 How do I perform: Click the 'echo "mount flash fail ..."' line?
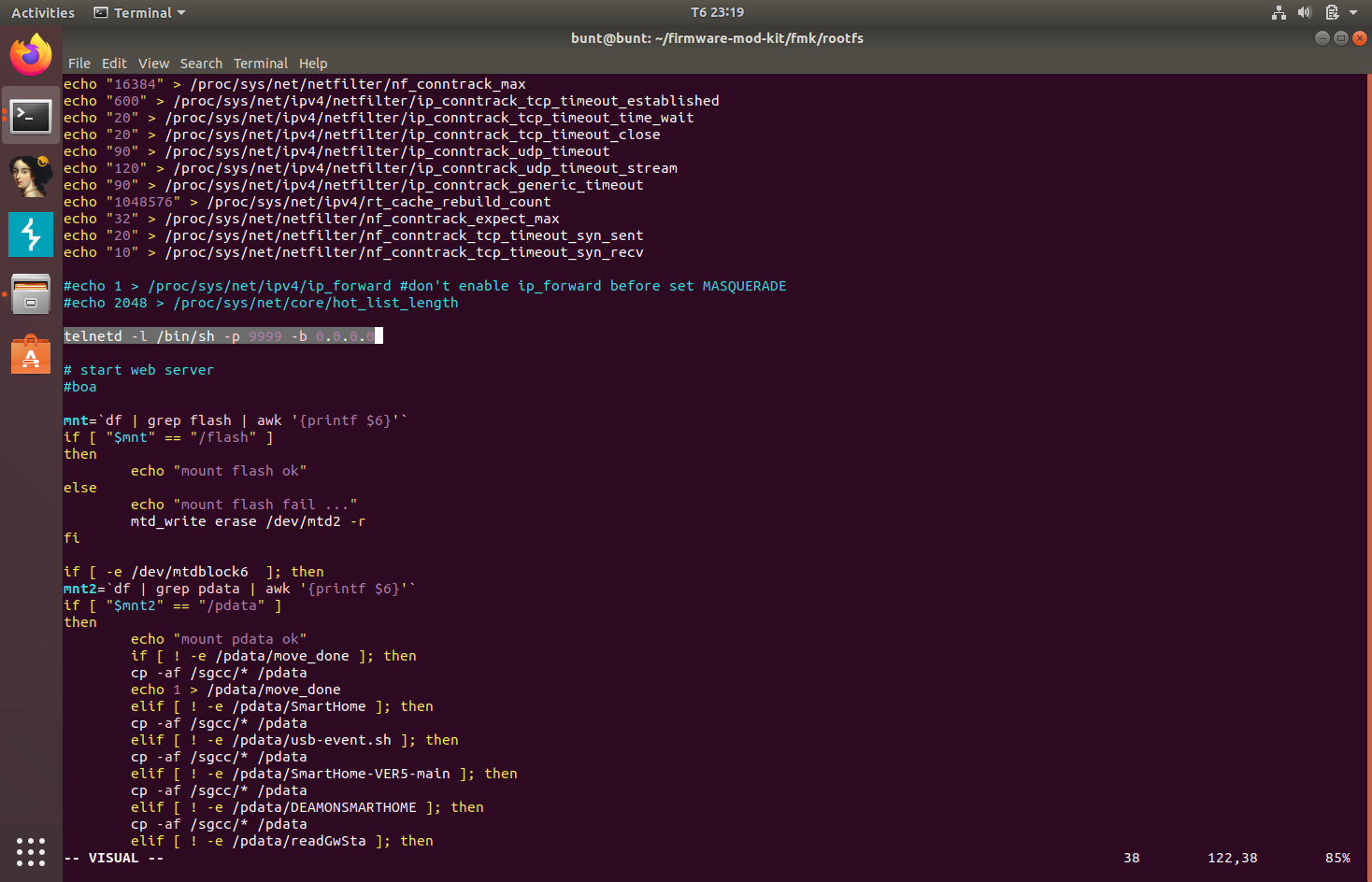[244, 505]
